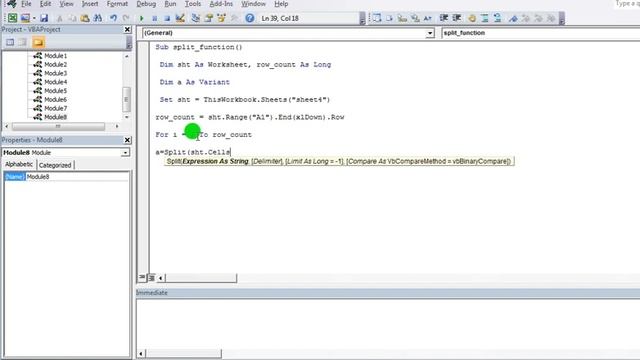This screenshot has height=360, width=640.
Task: Close the Project - VBAProject panel
Action: click(x=127, y=29)
